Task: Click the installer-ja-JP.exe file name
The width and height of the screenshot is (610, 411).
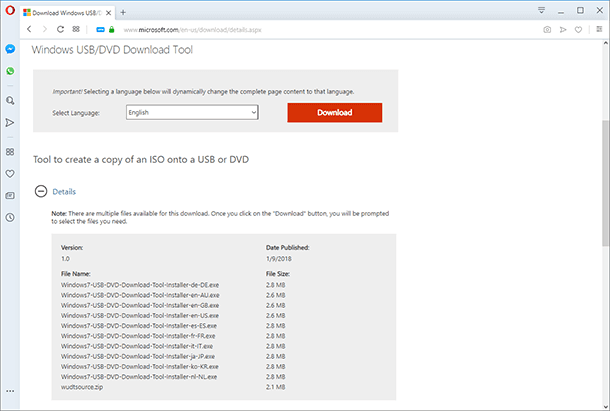Action: pos(138,356)
